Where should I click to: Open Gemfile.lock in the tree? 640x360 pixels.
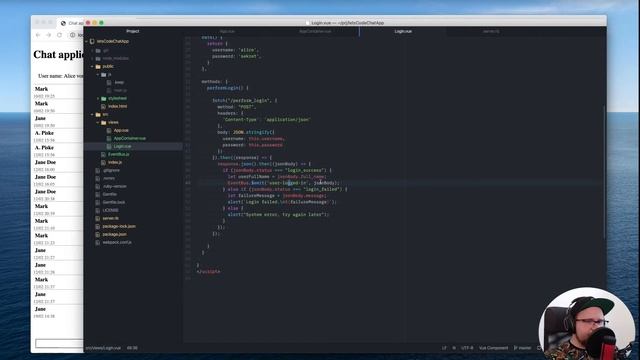coord(113,202)
